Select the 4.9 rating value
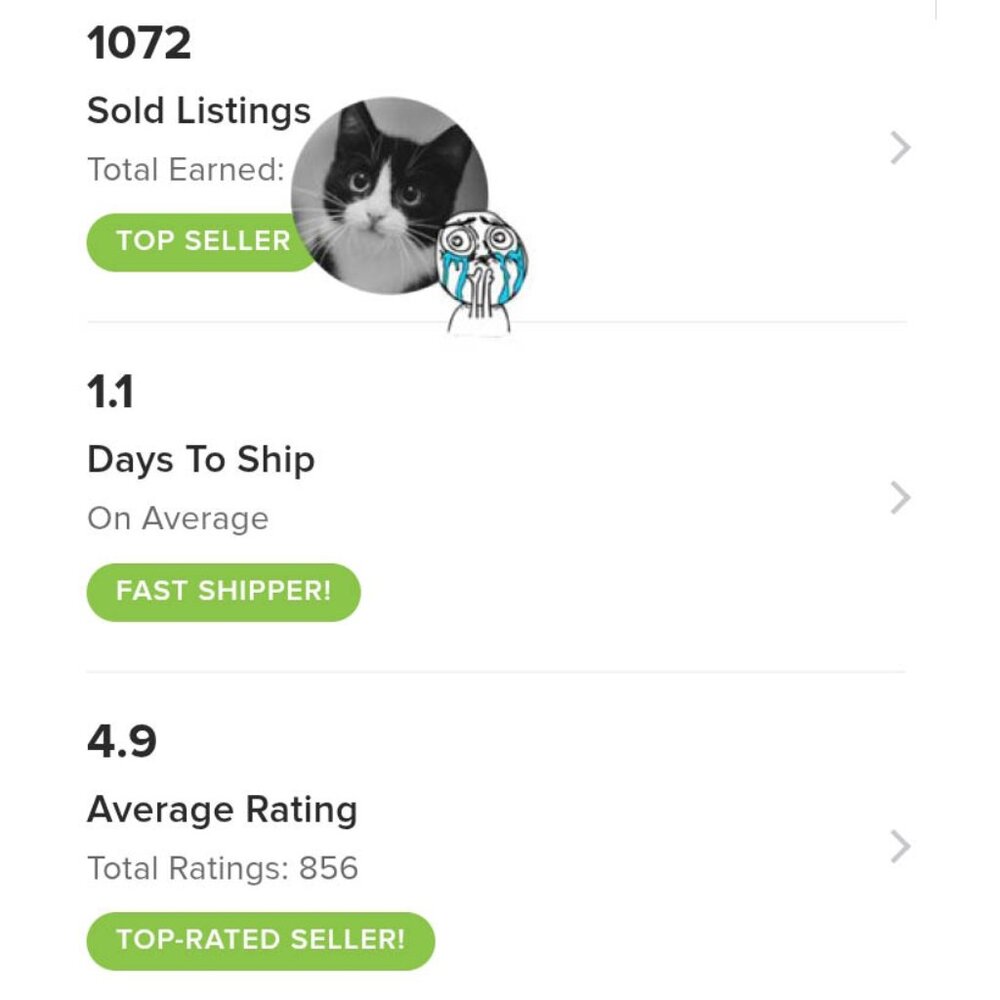 122,742
